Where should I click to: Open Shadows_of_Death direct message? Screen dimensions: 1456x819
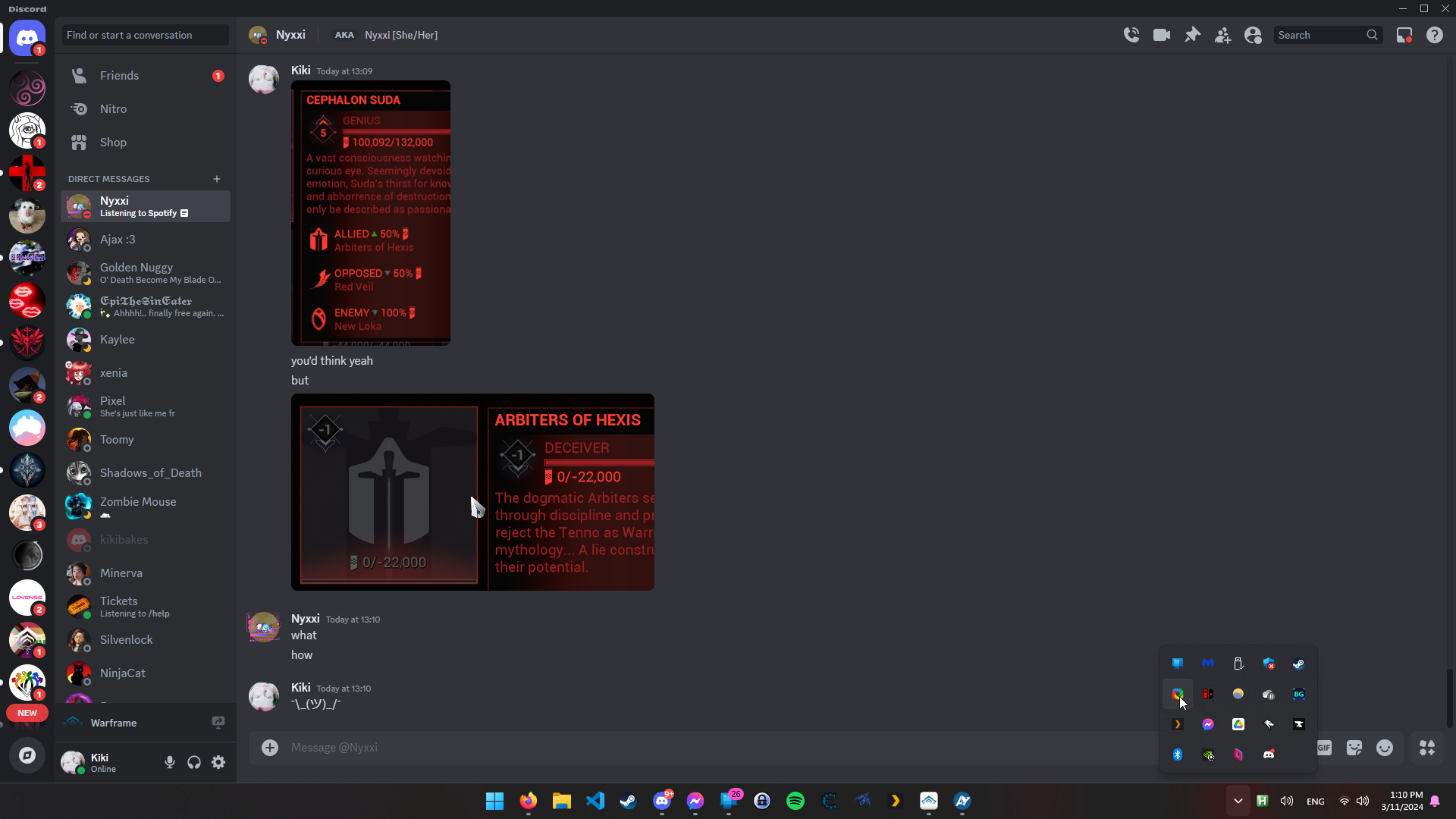pos(146,473)
